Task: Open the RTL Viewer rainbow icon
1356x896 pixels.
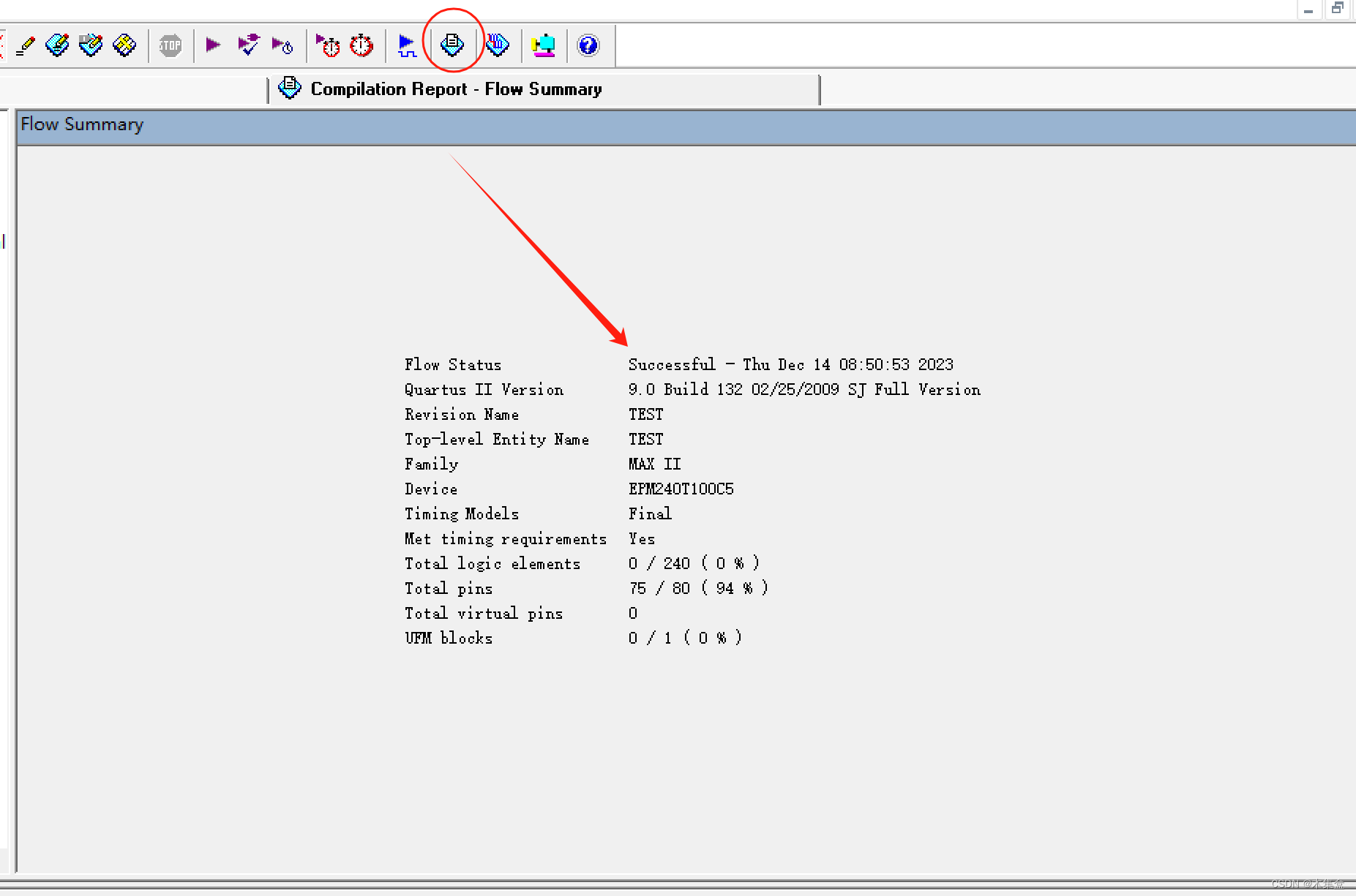Action: point(498,45)
